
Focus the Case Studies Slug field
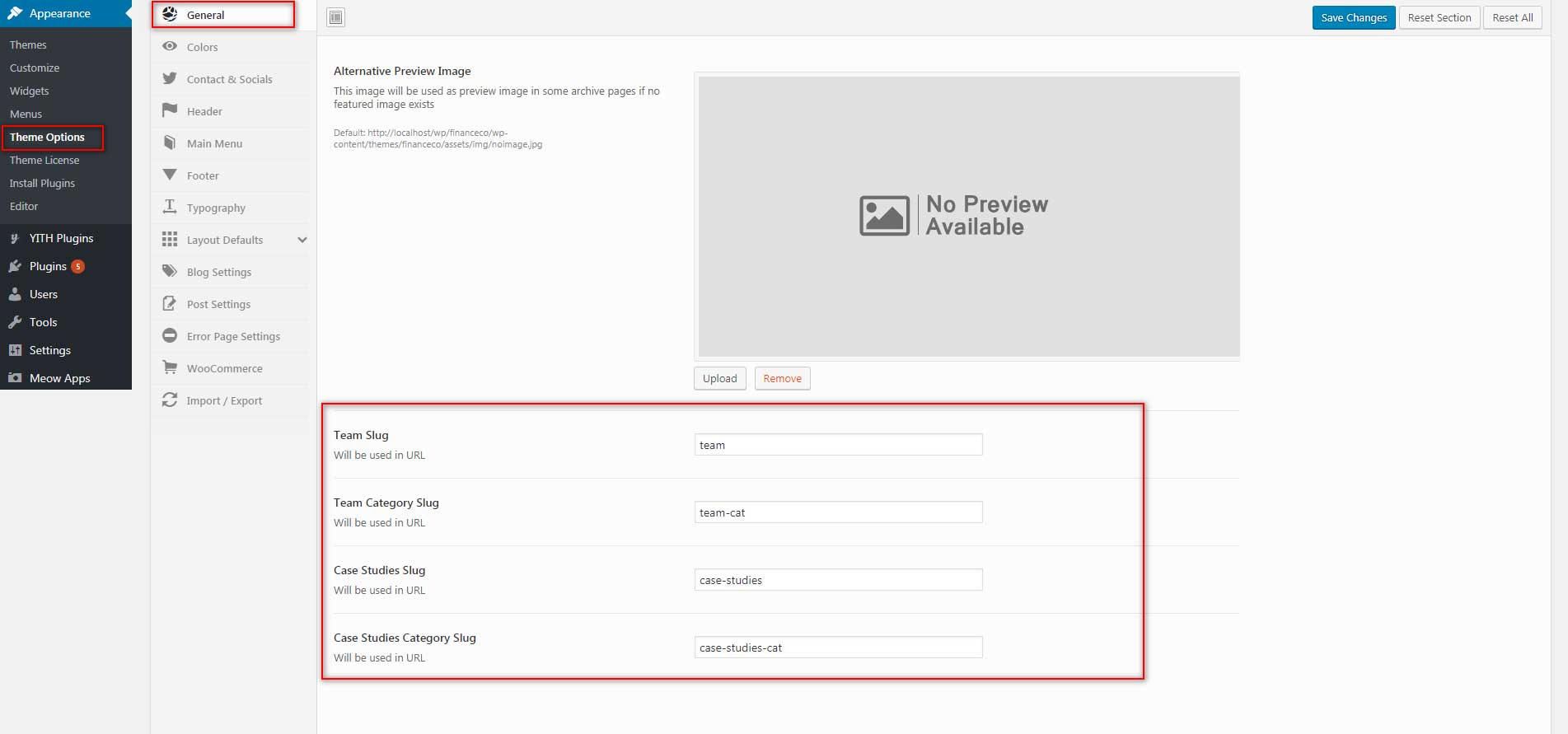[x=838, y=580]
